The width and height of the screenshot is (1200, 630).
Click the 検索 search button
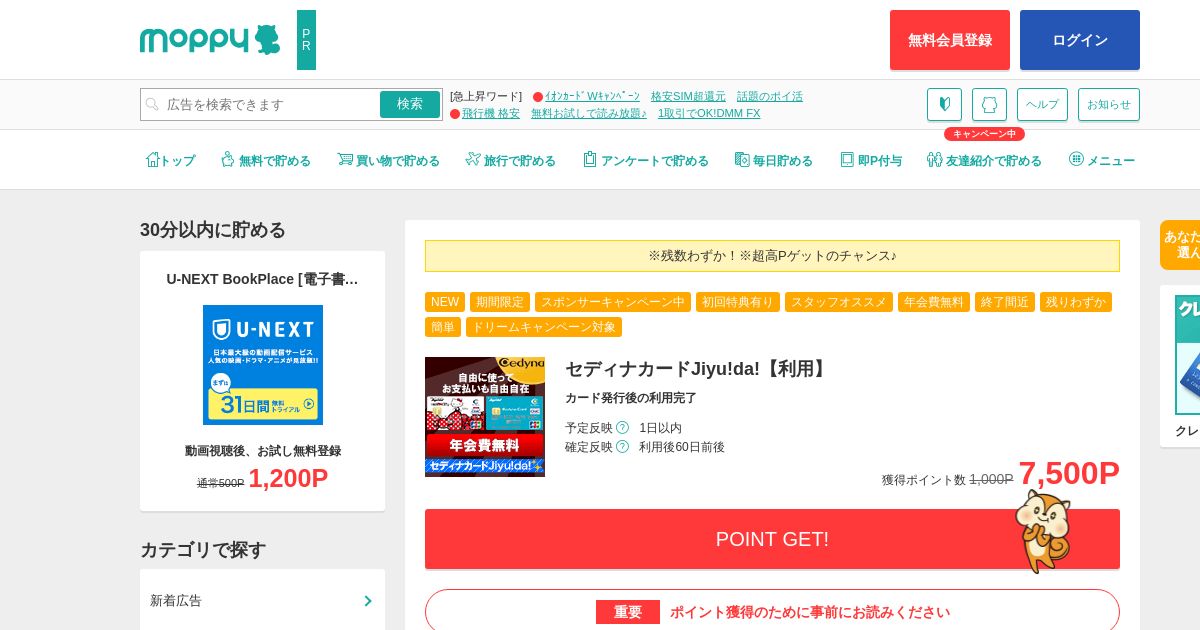click(x=410, y=104)
